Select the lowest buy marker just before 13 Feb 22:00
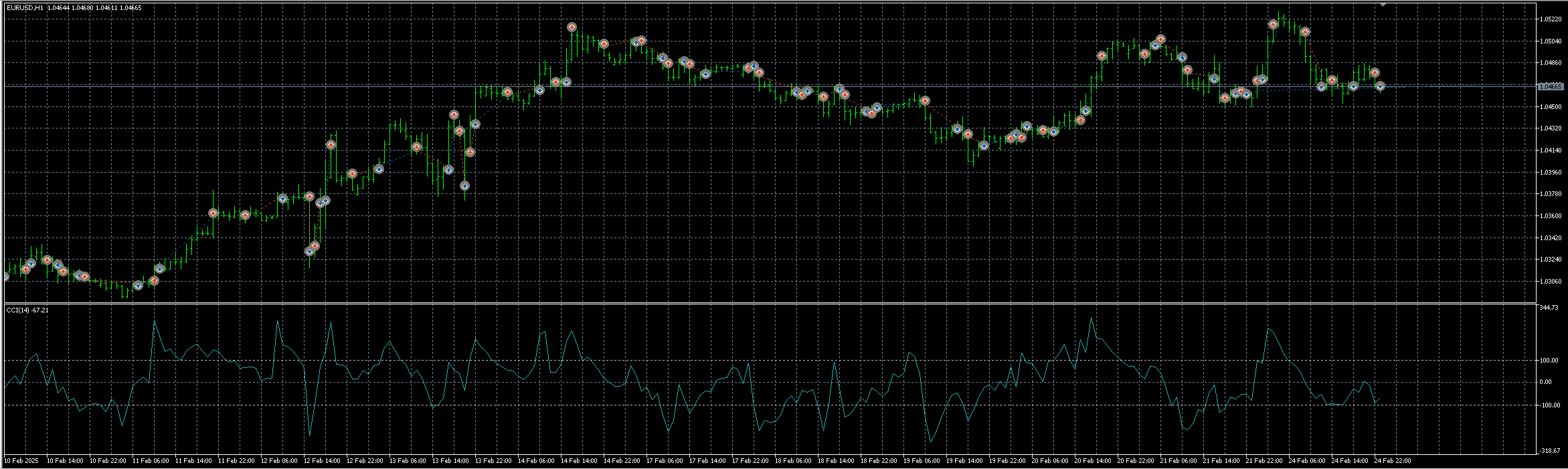Viewport: 1568px width, 469px height. [x=464, y=186]
